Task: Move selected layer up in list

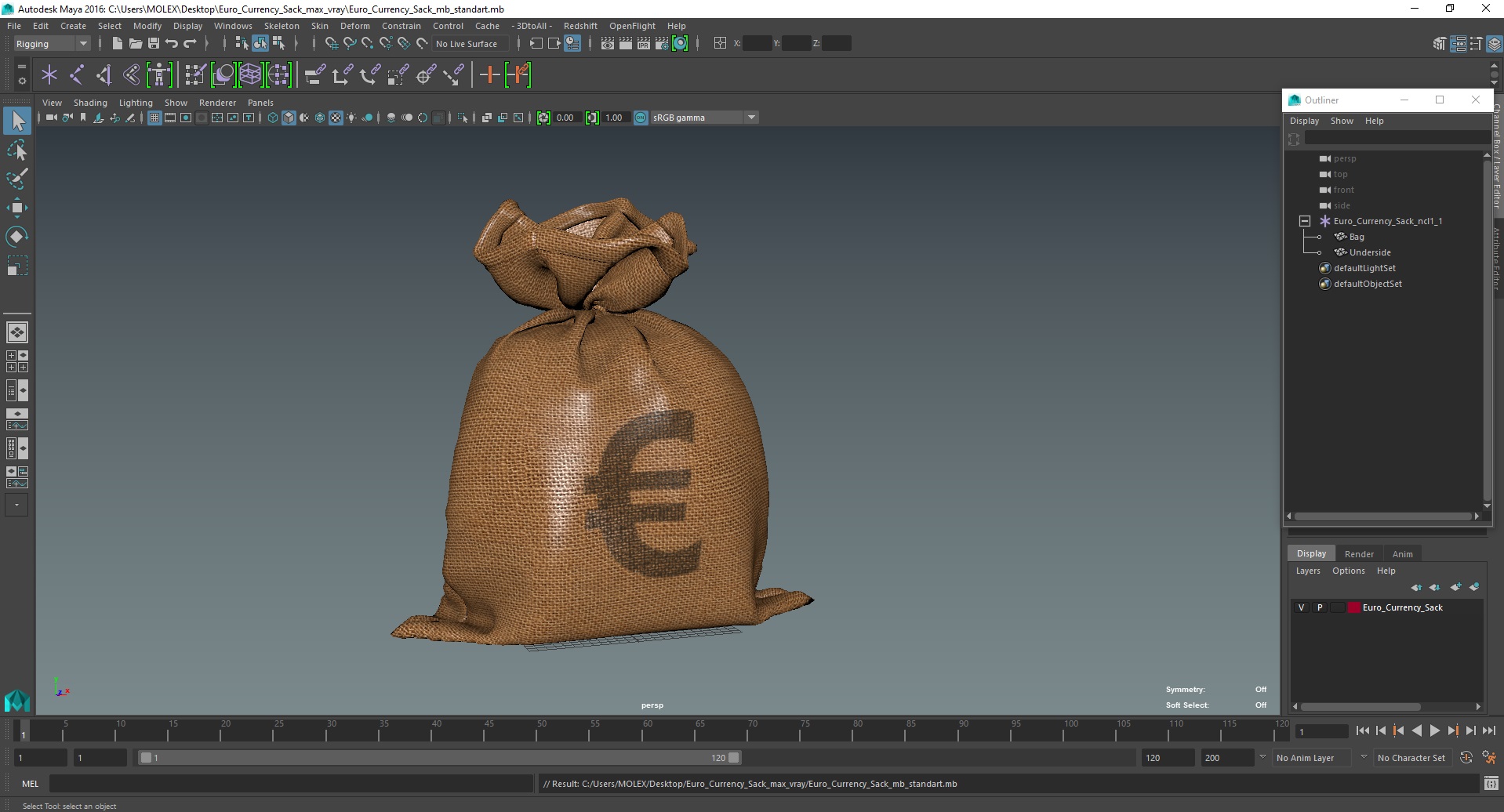Action: (x=1416, y=587)
